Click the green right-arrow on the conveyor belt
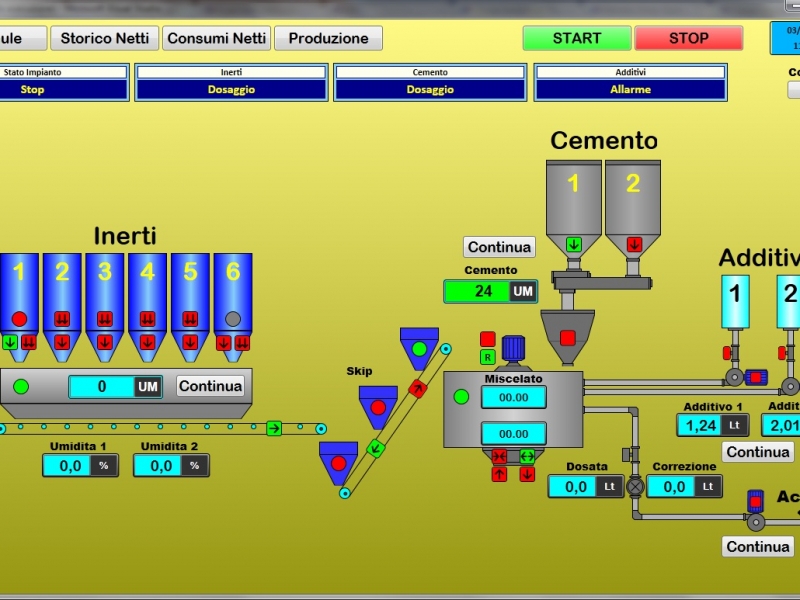The image size is (800, 600). point(273,428)
